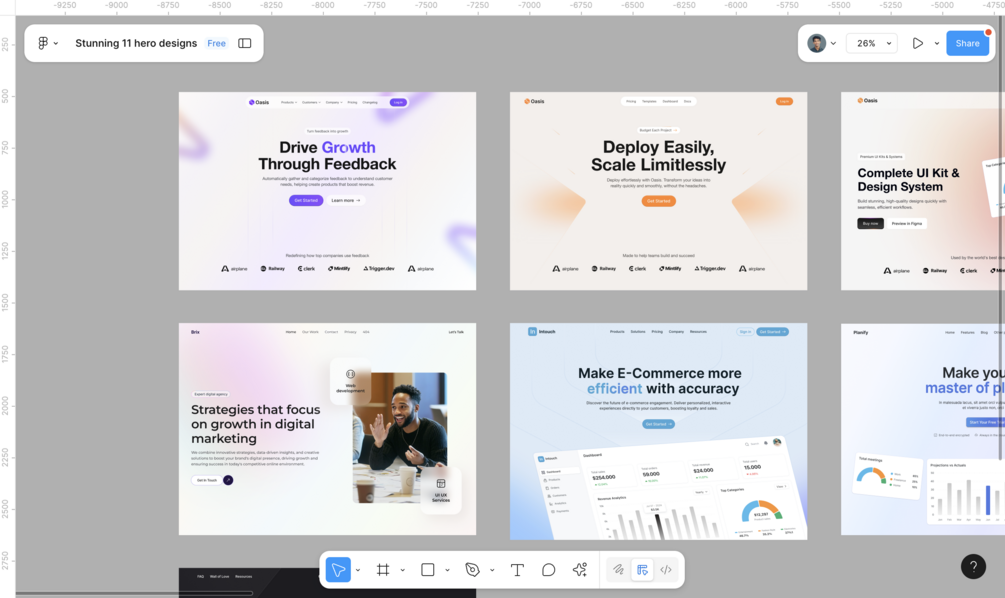Open the Figma main menu logo
The image size is (1005, 598).
pyautogui.click(x=43, y=43)
